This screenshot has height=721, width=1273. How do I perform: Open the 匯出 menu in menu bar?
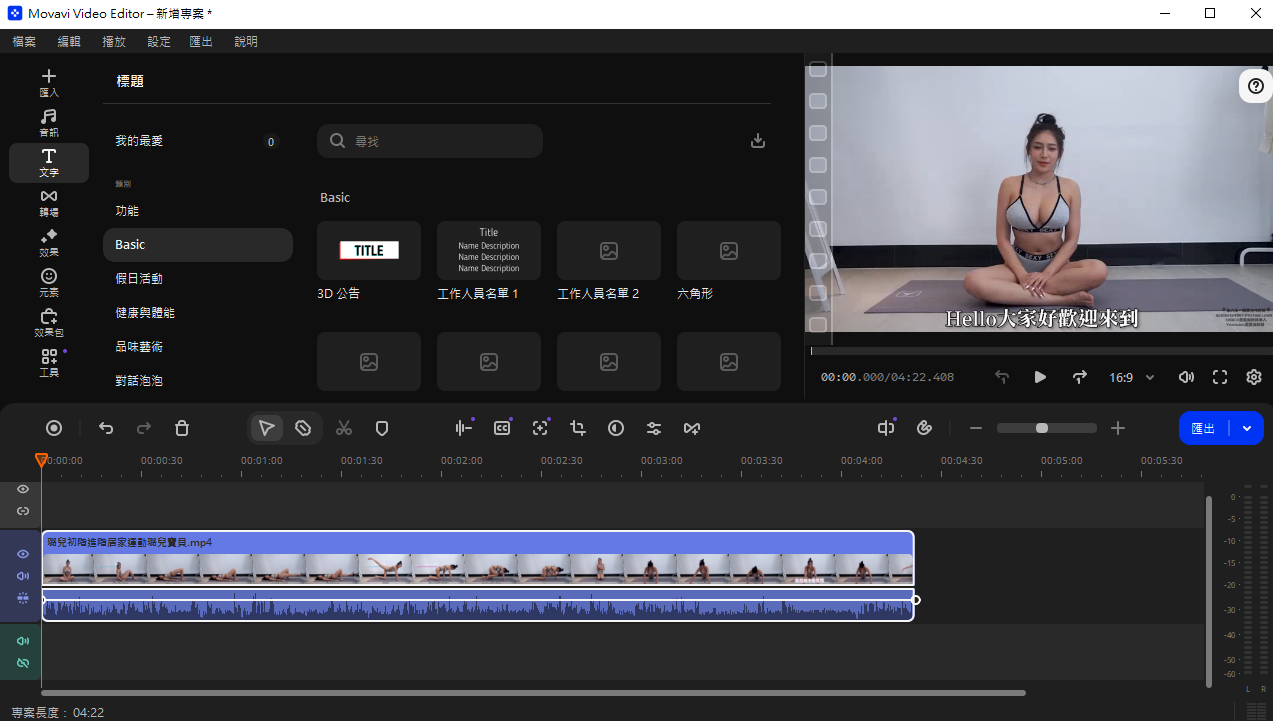pyautogui.click(x=201, y=41)
